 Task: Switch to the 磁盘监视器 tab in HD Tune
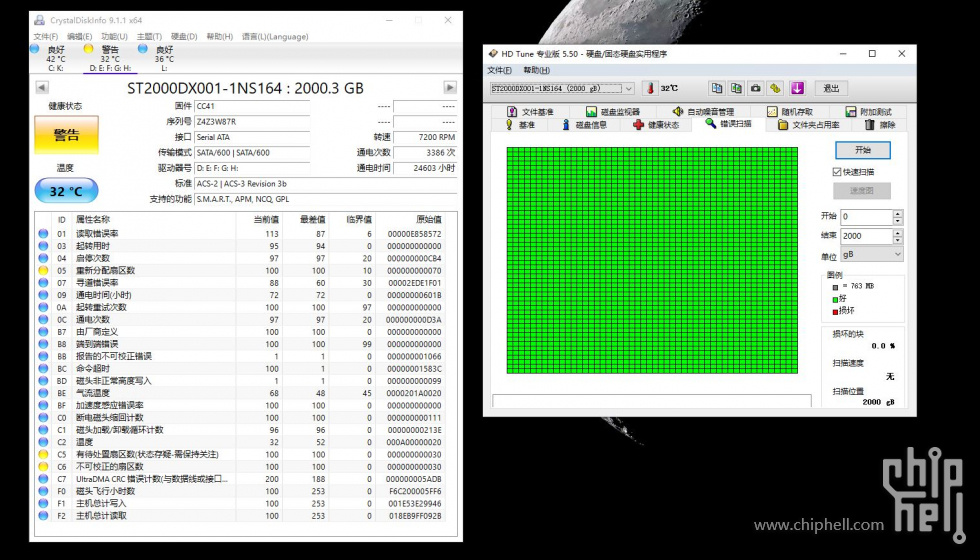pyautogui.click(x=612, y=112)
